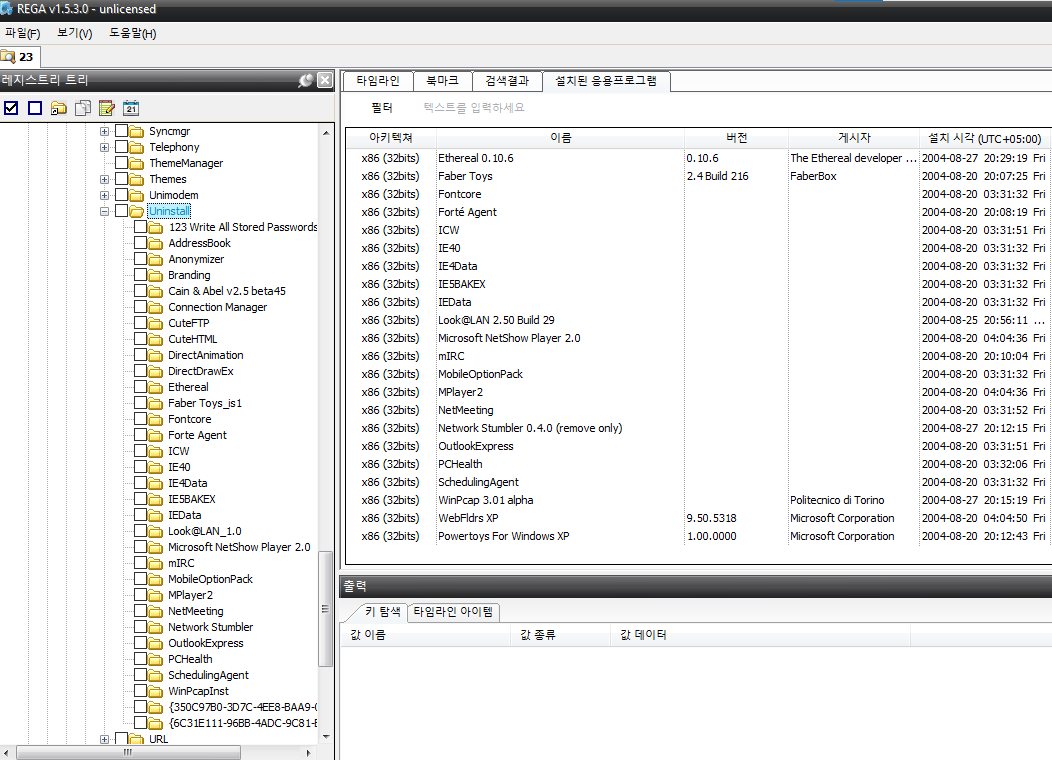This screenshot has width=1052, height=760.
Task: Click the NetMeeting folder icon
Action: 156,611
